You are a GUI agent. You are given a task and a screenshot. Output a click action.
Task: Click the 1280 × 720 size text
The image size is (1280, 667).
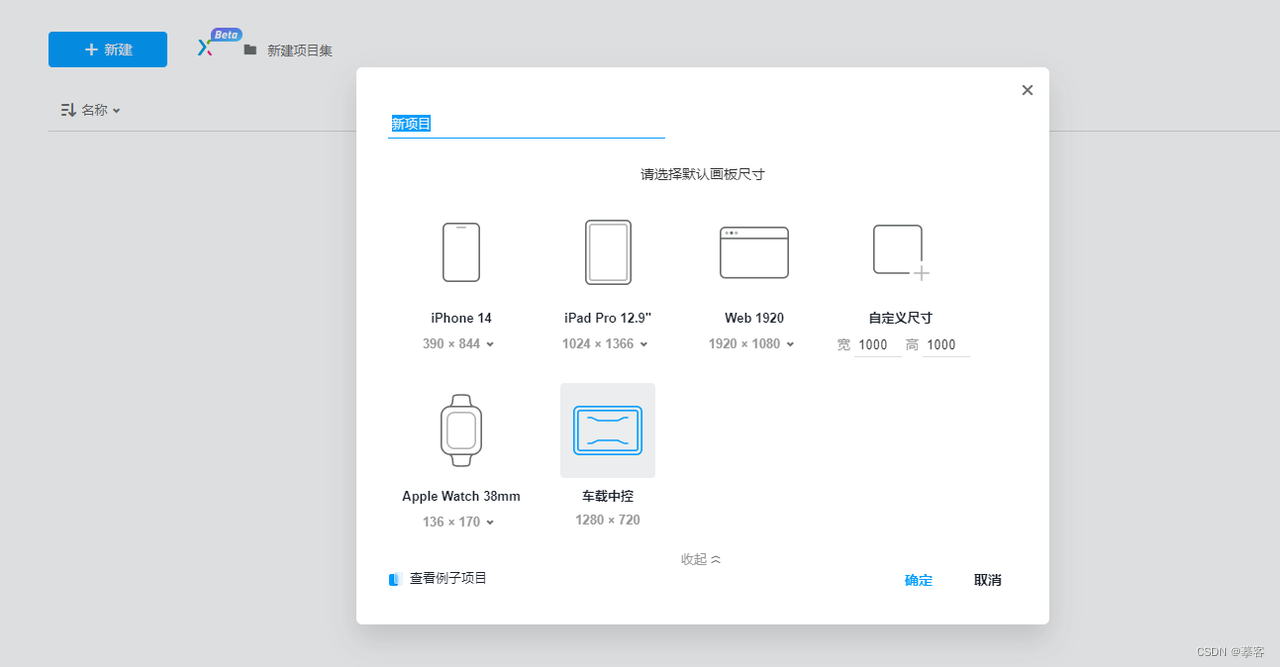(608, 520)
